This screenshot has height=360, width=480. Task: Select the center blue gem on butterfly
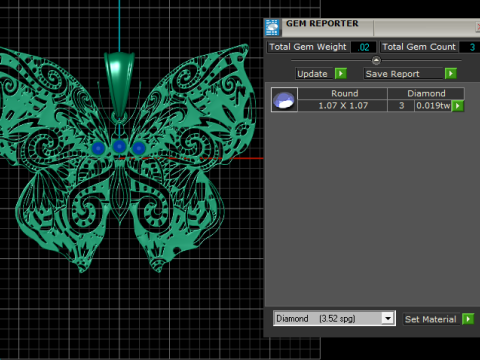pos(119,146)
